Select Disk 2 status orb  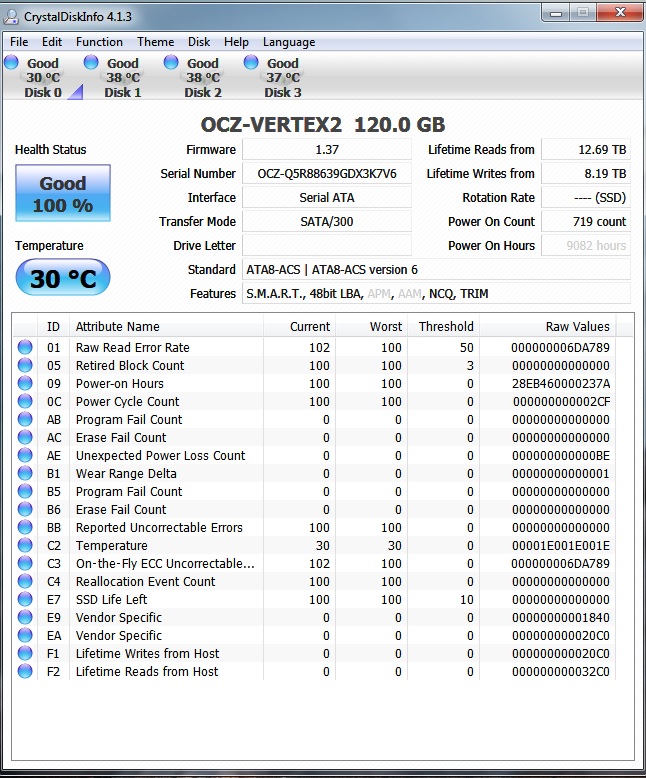[171, 63]
